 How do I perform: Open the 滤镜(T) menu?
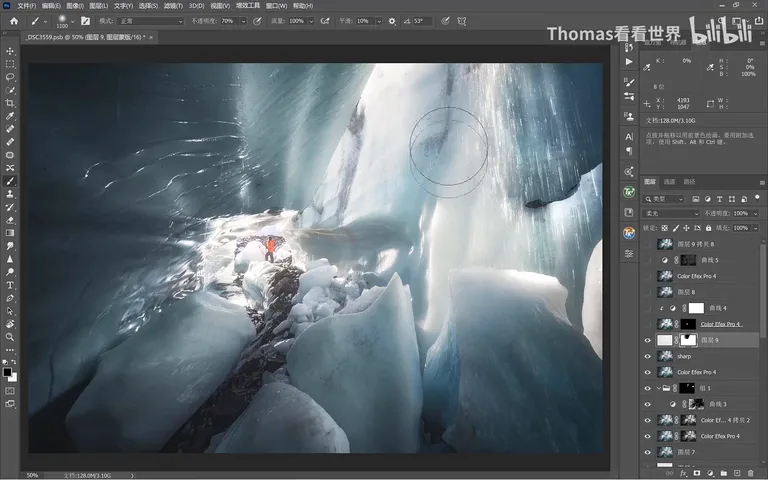(173, 6)
